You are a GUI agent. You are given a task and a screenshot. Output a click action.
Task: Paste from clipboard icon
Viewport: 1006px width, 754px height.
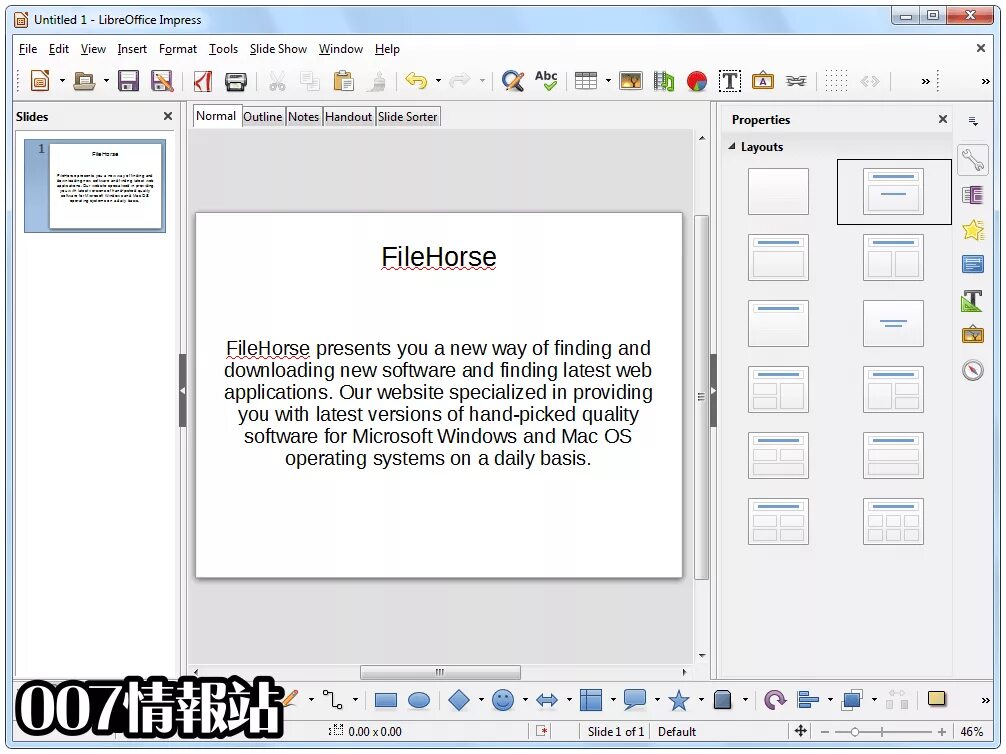pyautogui.click(x=343, y=81)
